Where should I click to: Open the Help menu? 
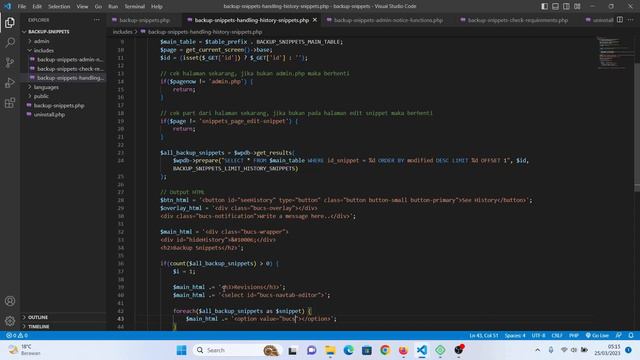(x=157, y=7)
